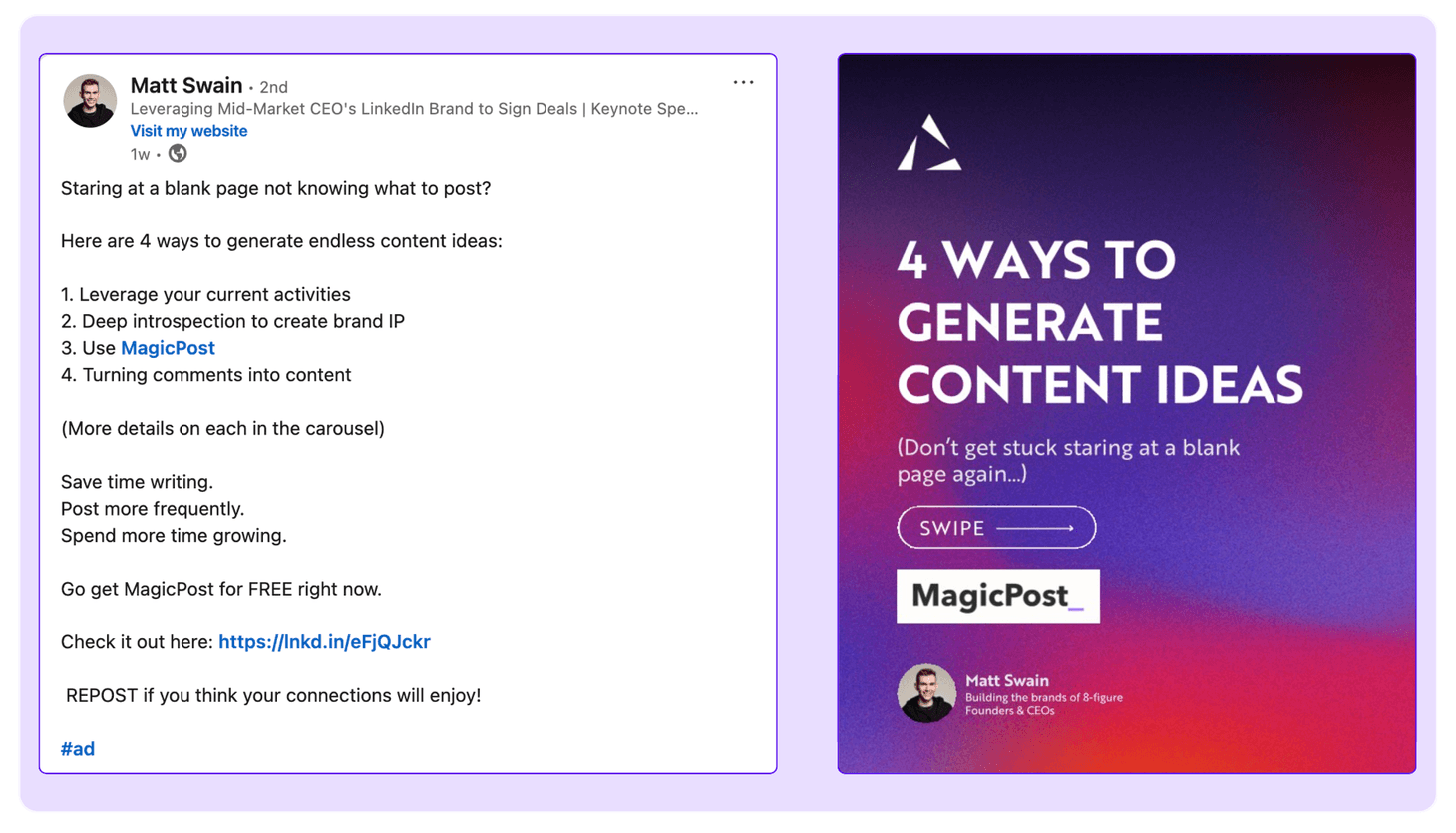
Task: Click the line 'Deep introspection to create brand IP'
Action: click(x=232, y=322)
